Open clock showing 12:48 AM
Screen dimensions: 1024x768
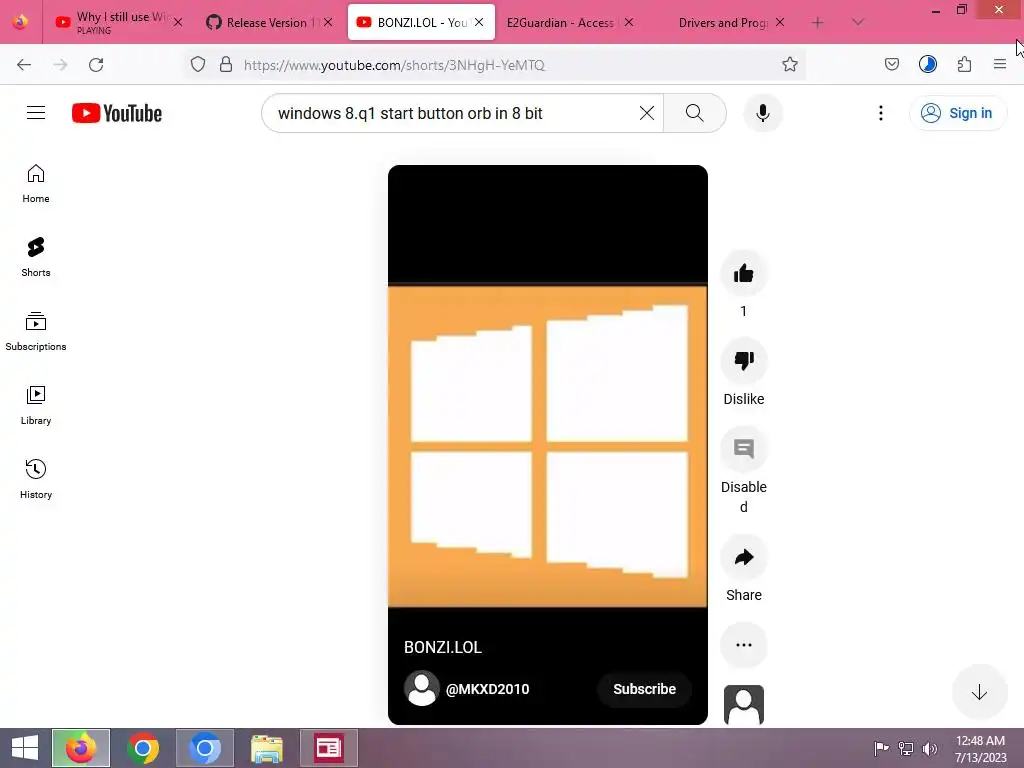(980, 748)
